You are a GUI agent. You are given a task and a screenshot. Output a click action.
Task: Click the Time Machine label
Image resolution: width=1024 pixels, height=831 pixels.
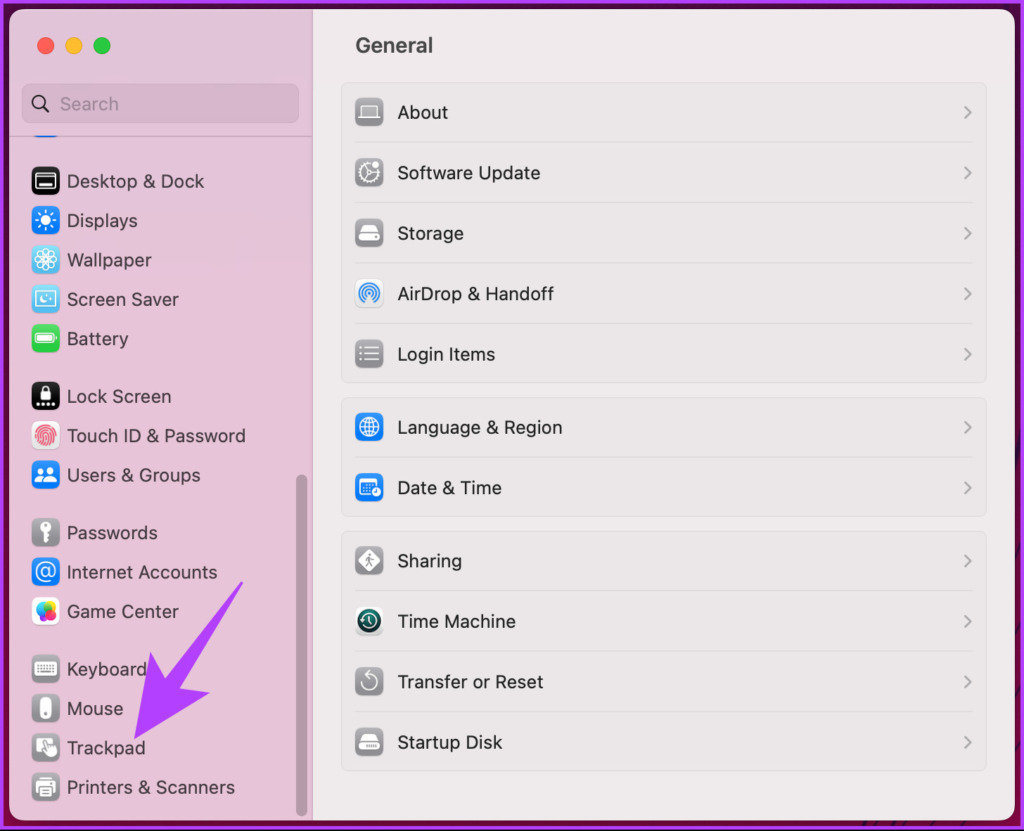pyautogui.click(x=456, y=621)
